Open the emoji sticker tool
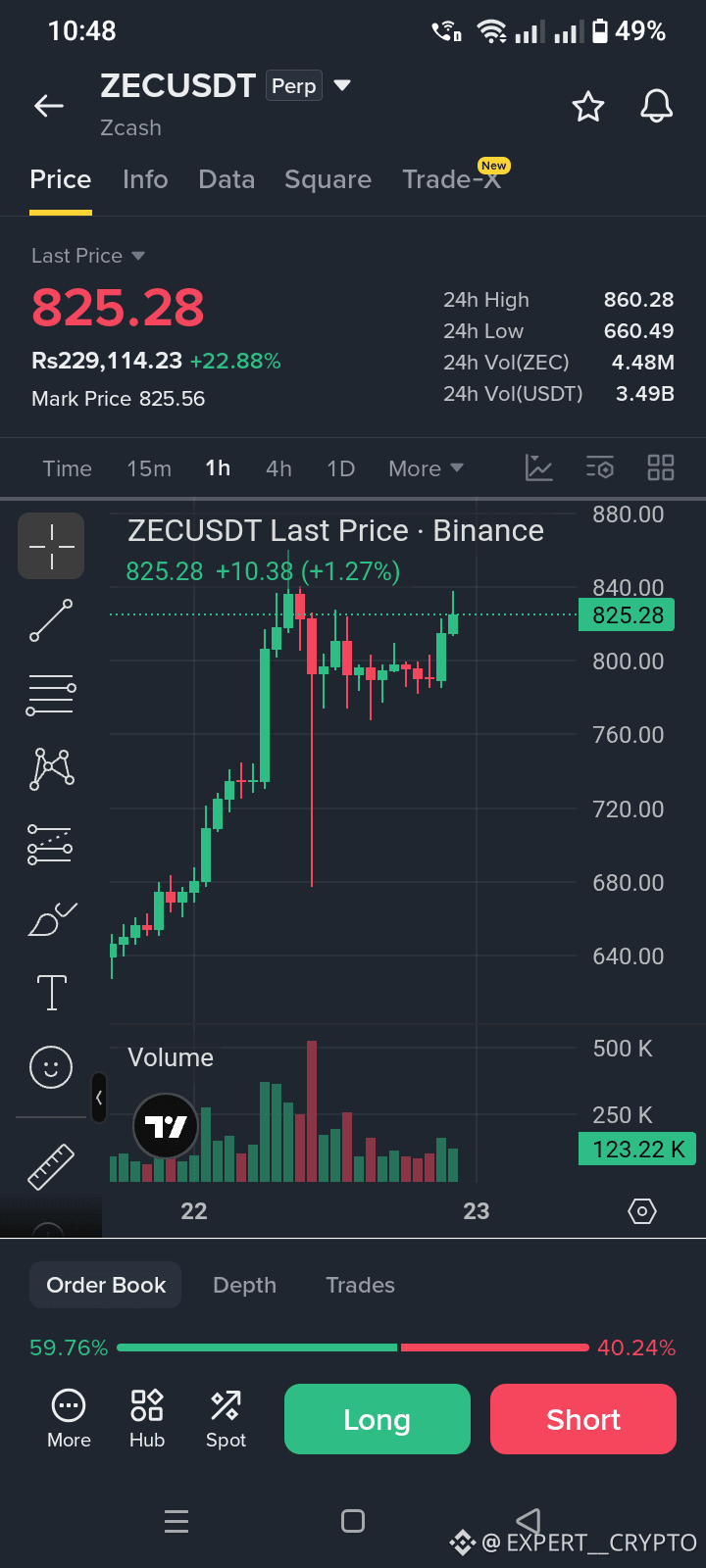Screen dimensions: 706x1568 [x=51, y=1066]
